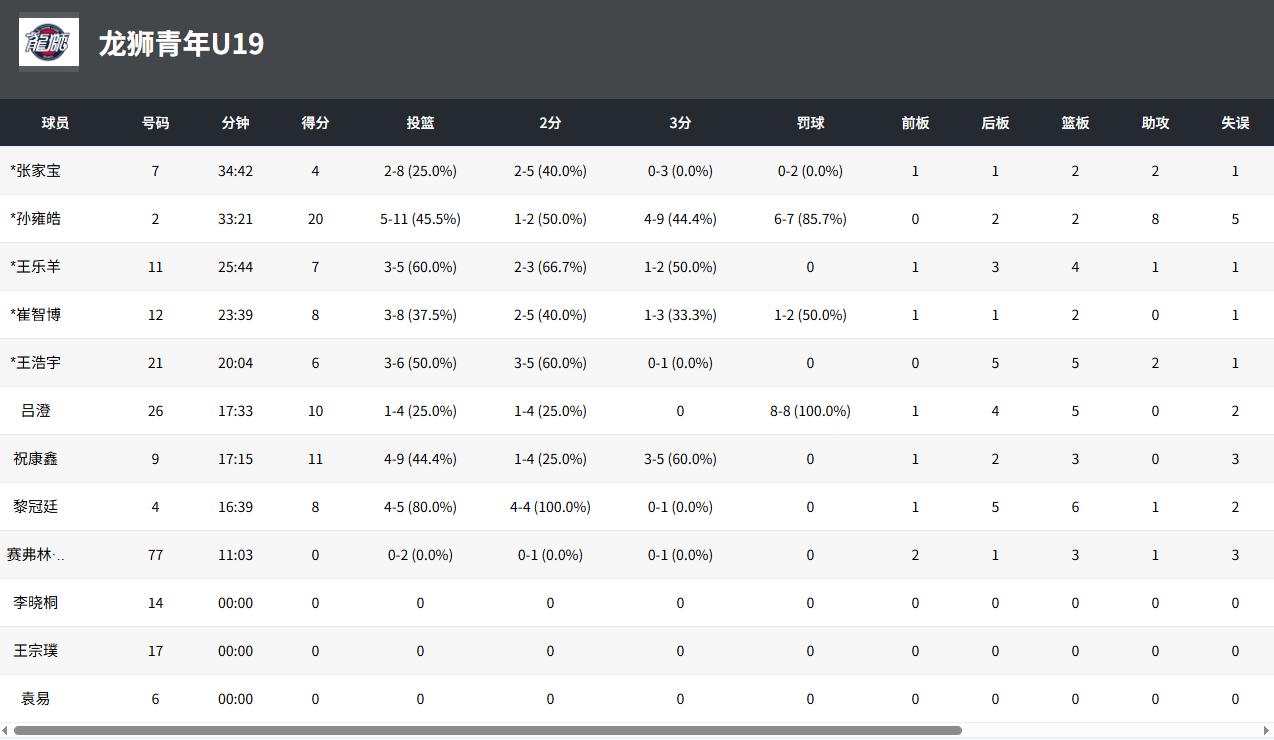This screenshot has height=740, width=1274.
Task: Click the 龙狮 team logo icon
Action: pos(49,43)
